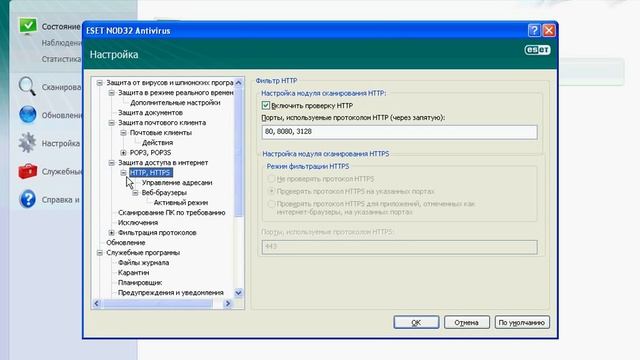Click the tree scrollbar up arrow
The width and height of the screenshot is (640, 360).
click(238, 82)
